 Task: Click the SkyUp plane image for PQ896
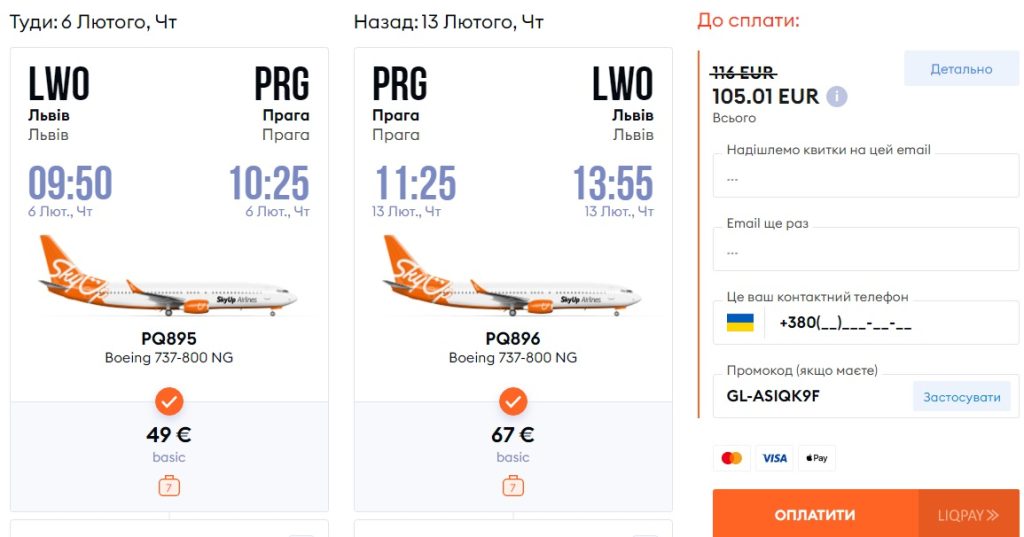(512, 277)
